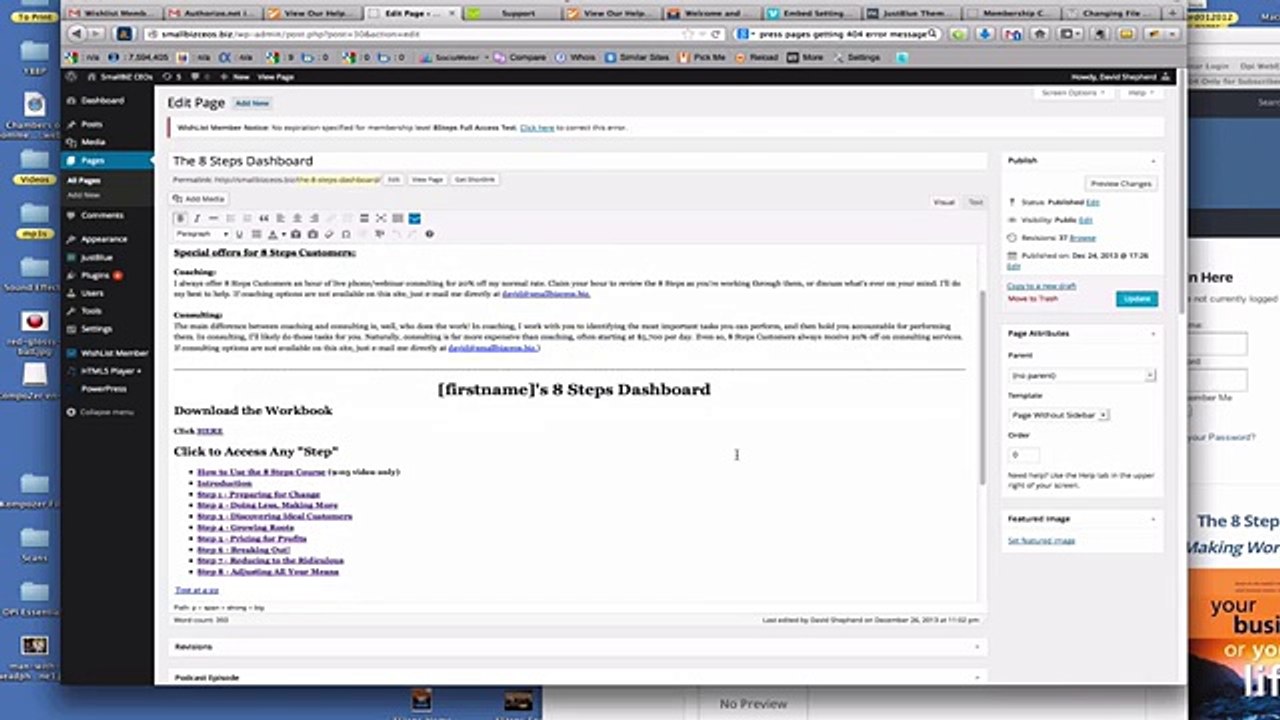Collapse the Featured Image panel arrow

click(1153, 519)
